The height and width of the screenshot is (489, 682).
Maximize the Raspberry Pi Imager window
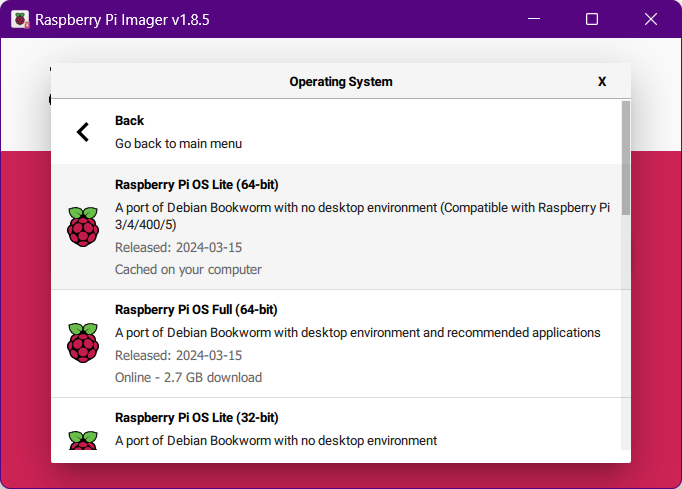click(592, 19)
